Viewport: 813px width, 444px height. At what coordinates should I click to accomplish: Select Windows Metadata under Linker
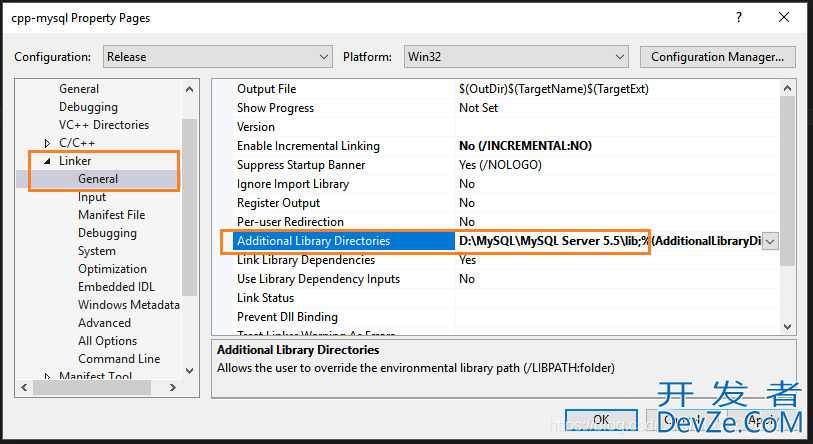click(x=129, y=305)
